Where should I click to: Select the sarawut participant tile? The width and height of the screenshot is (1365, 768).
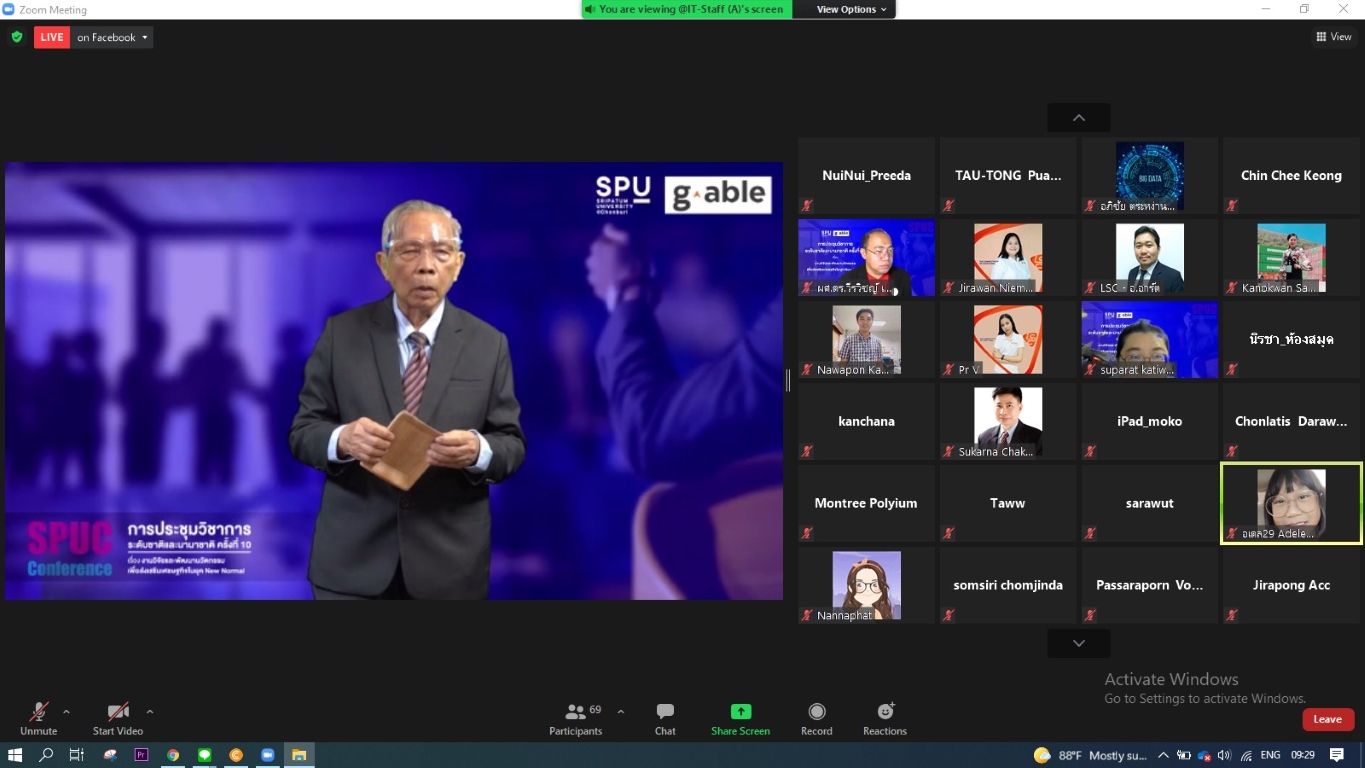click(1150, 503)
